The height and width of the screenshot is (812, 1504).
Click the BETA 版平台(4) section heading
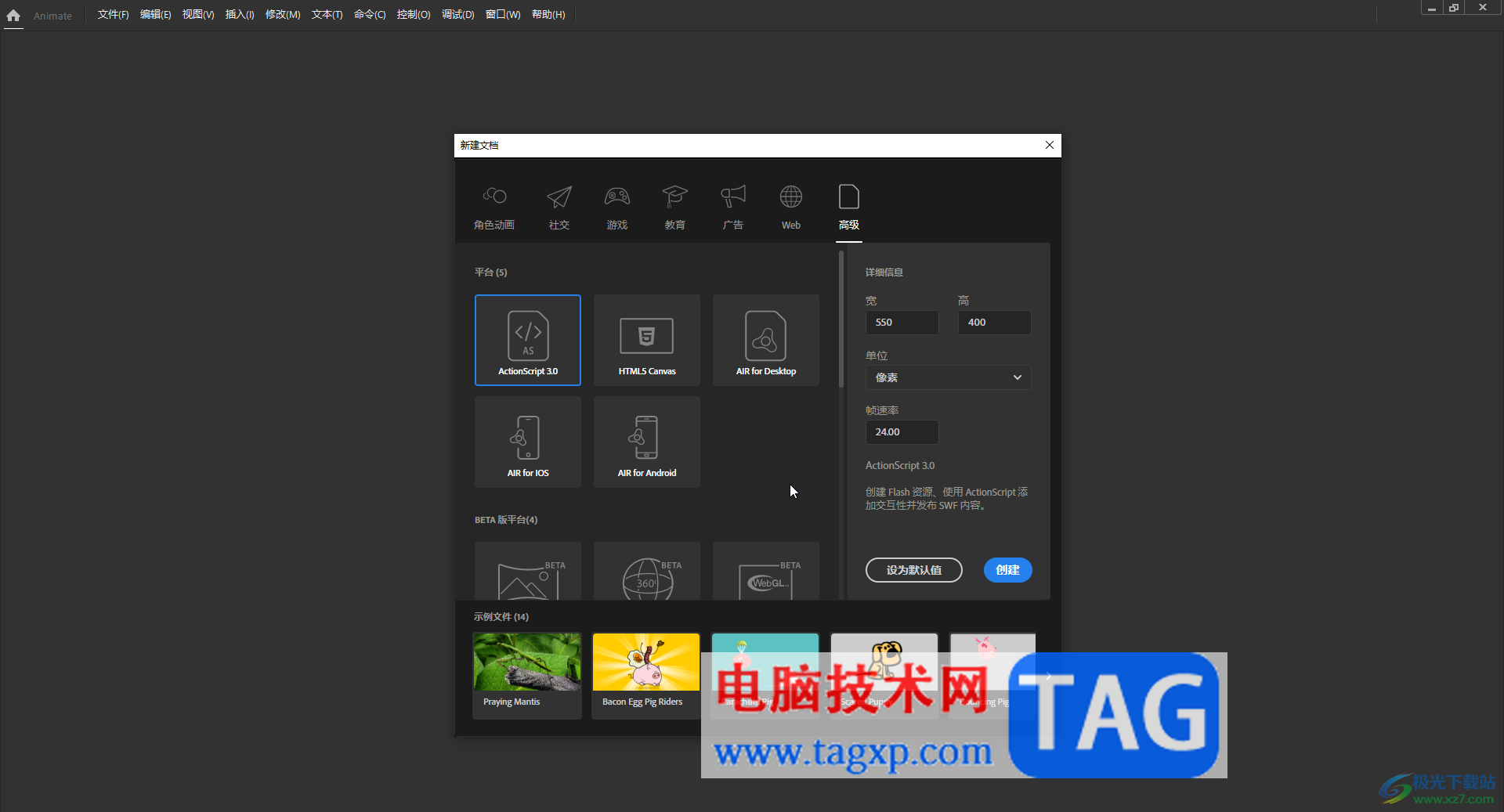point(506,520)
